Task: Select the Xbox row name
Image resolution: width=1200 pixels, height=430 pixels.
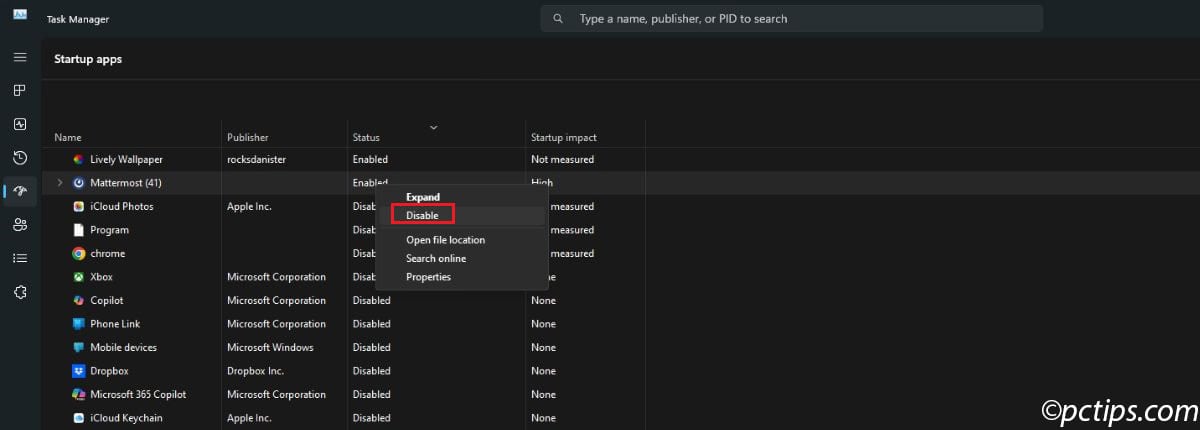Action: tap(101, 277)
